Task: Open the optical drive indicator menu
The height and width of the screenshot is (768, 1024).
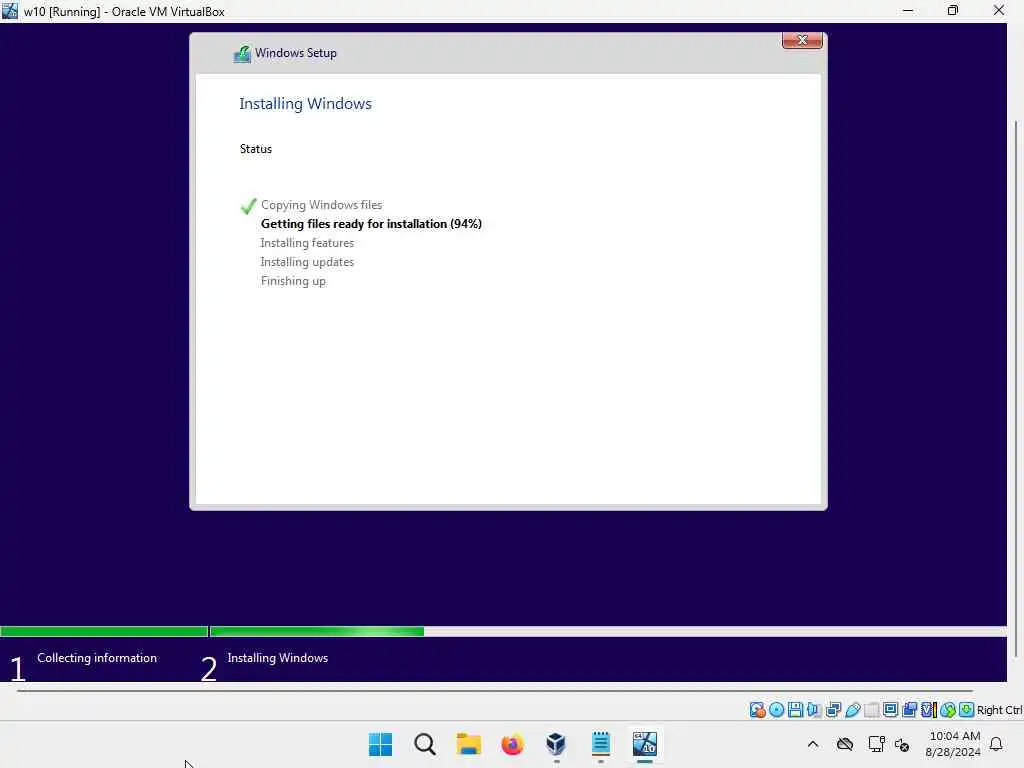Action: (776, 710)
